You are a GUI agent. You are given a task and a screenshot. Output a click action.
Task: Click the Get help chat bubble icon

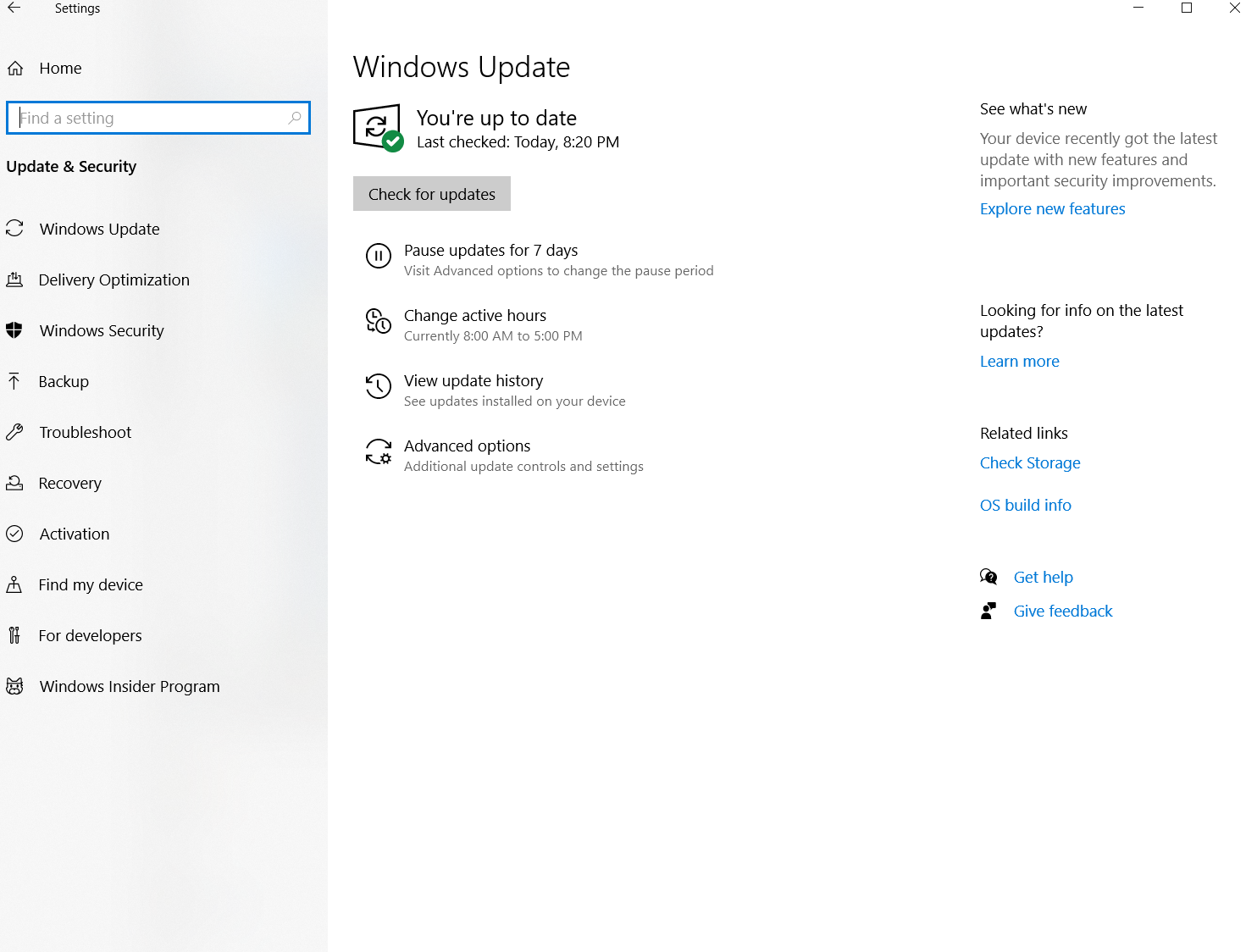[988, 577]
